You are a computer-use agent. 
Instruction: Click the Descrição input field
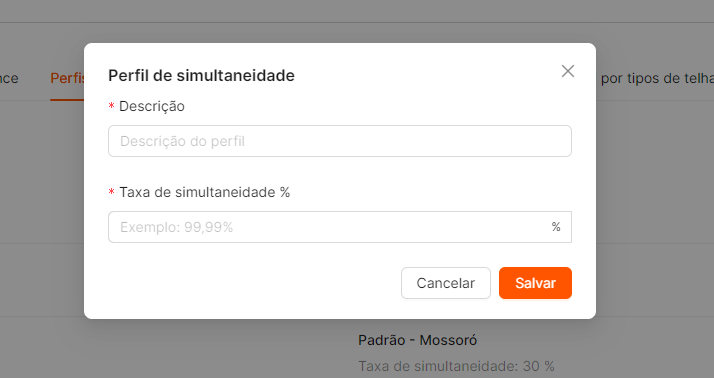(340, 141)
